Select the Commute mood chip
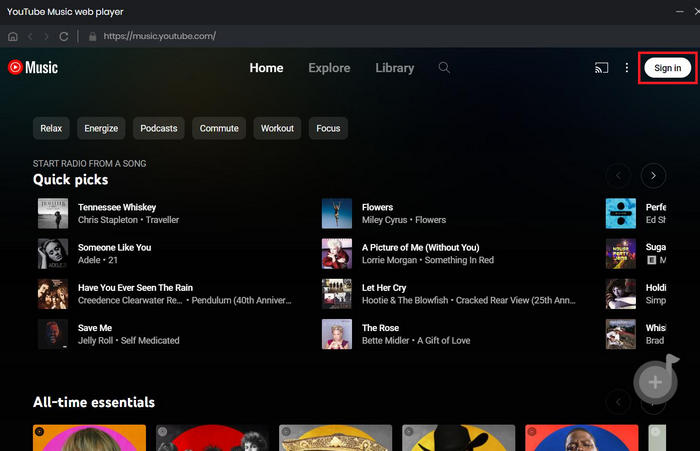 [x=219, y=128]
